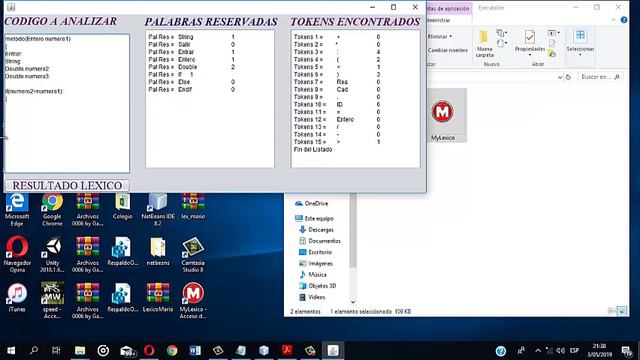Open Imágenes in the navigation pane
This screenshot has width=640, height=360.
coord(316,263)
